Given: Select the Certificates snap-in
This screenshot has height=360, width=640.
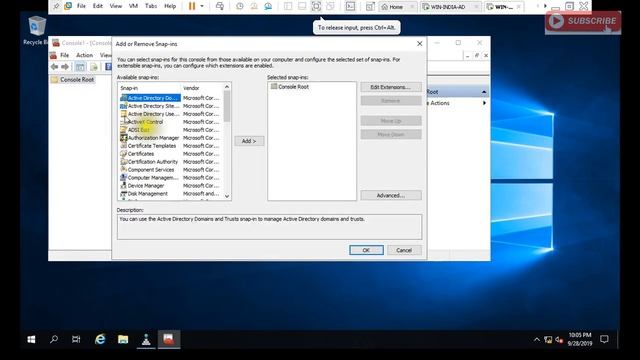Looking at the screenshot, I should pos(171,154).
